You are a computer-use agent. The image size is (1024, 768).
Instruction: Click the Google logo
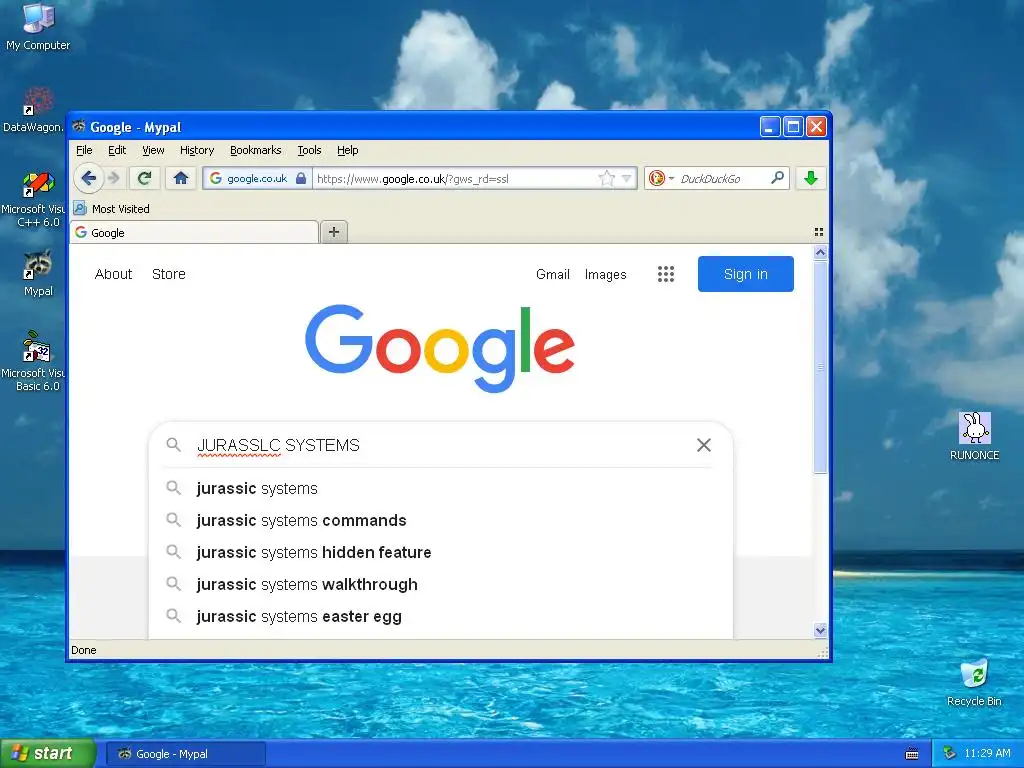pos(440,347)
